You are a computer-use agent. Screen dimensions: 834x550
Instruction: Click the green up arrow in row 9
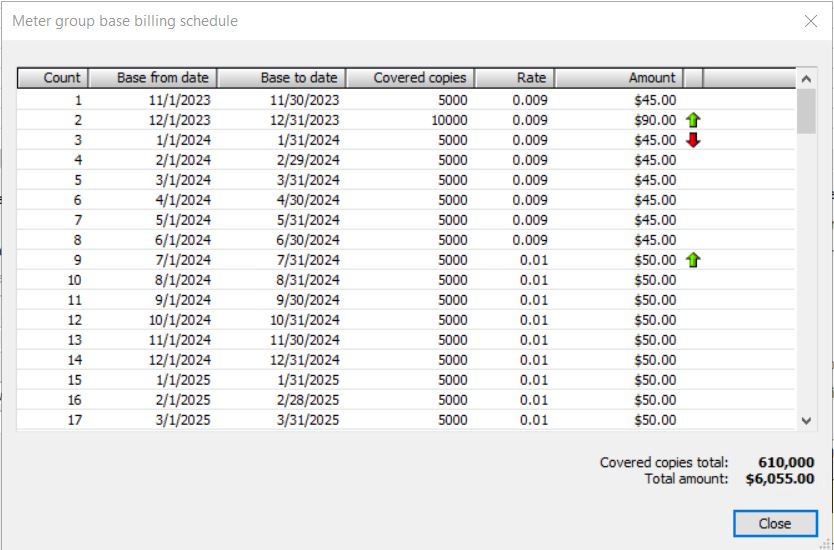click(x=693, y=260)
